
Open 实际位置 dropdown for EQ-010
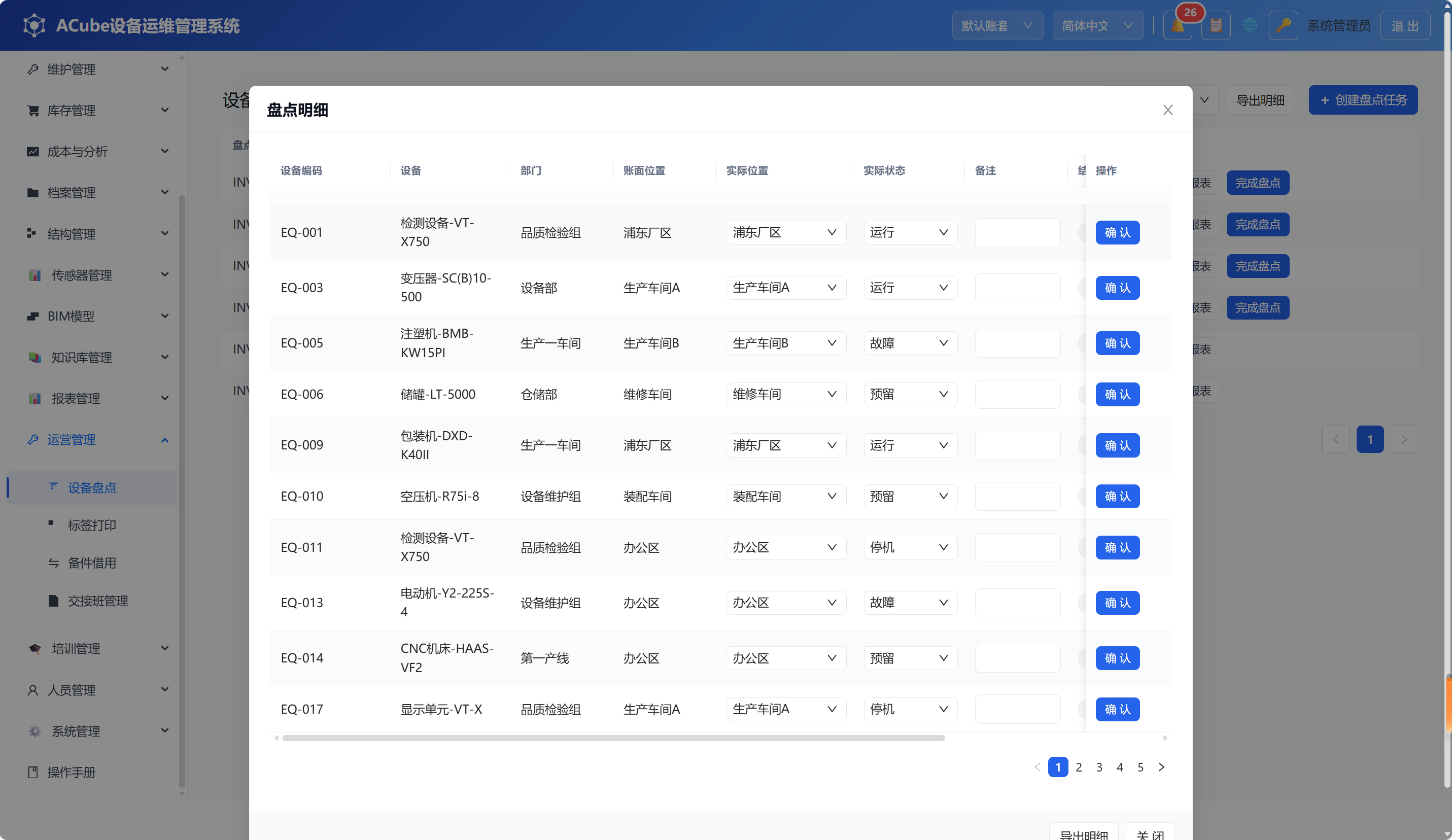786,496
